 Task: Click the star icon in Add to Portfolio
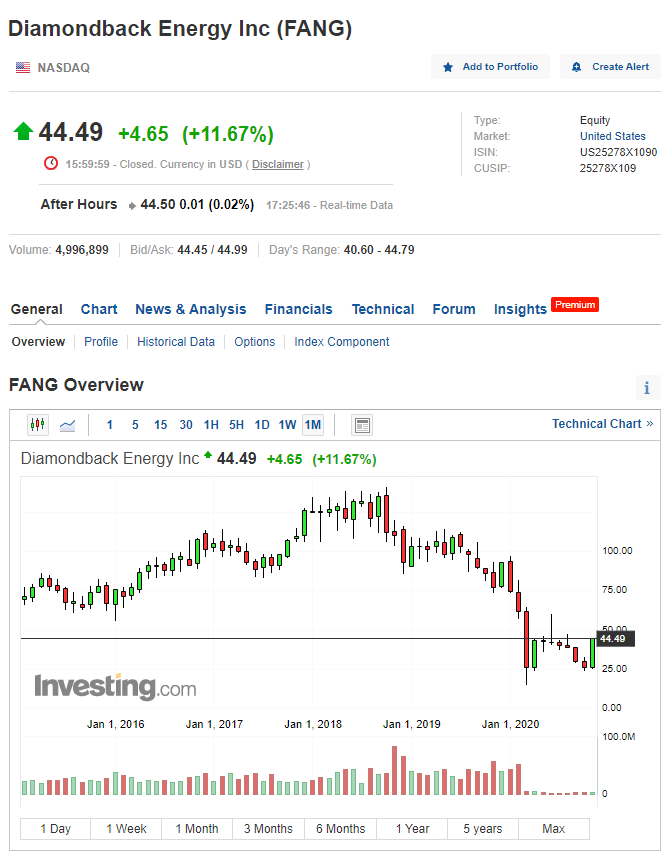coord(448,67)
